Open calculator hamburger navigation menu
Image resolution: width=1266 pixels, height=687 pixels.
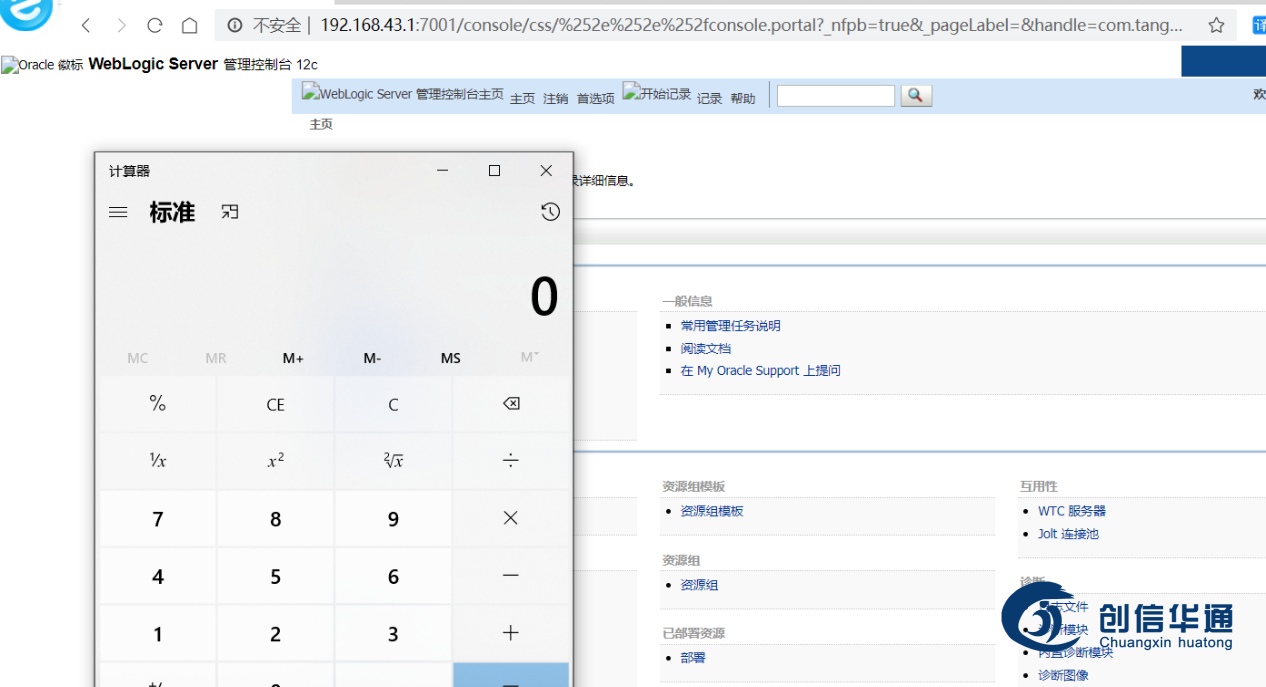(118, 212)
